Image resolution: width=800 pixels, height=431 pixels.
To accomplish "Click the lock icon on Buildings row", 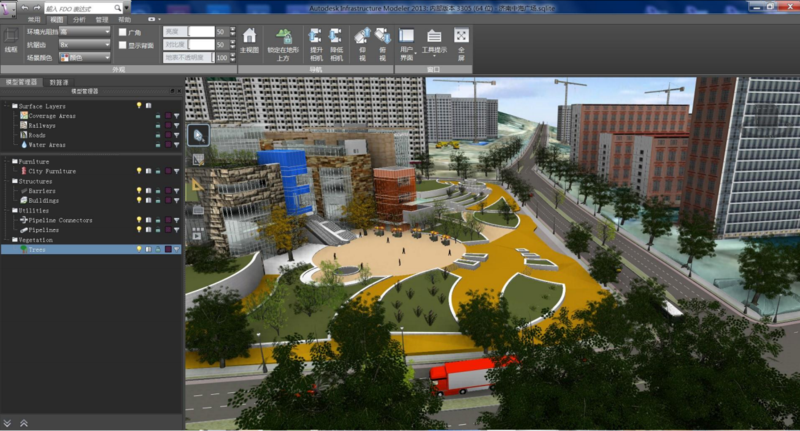I will 158,200.
